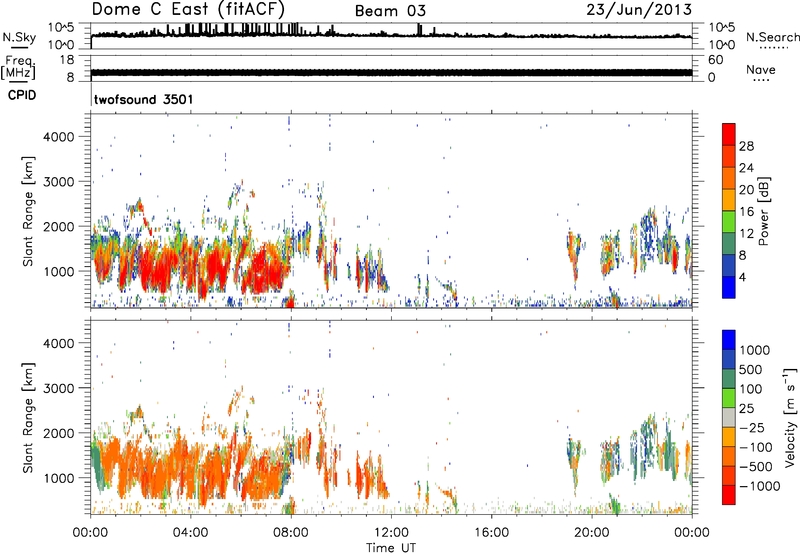Click the 'CPID' row label
The height and width of the screenshot is (554, 800).
click(x=22, y=95)
